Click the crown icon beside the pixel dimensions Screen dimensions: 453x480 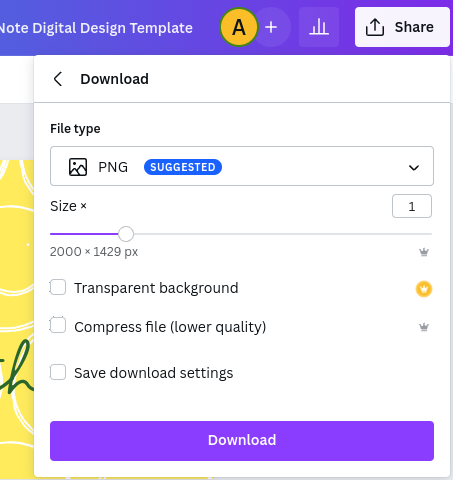[424, 252]
